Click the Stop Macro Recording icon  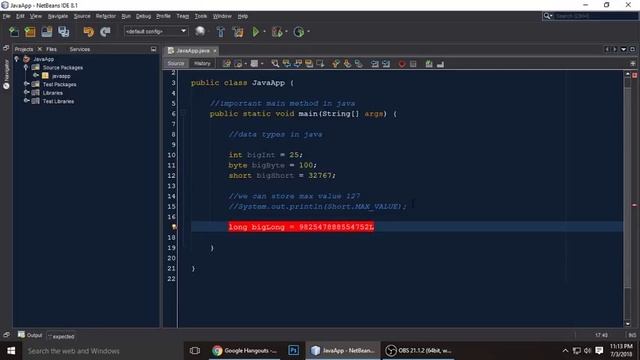pos(413,64)
